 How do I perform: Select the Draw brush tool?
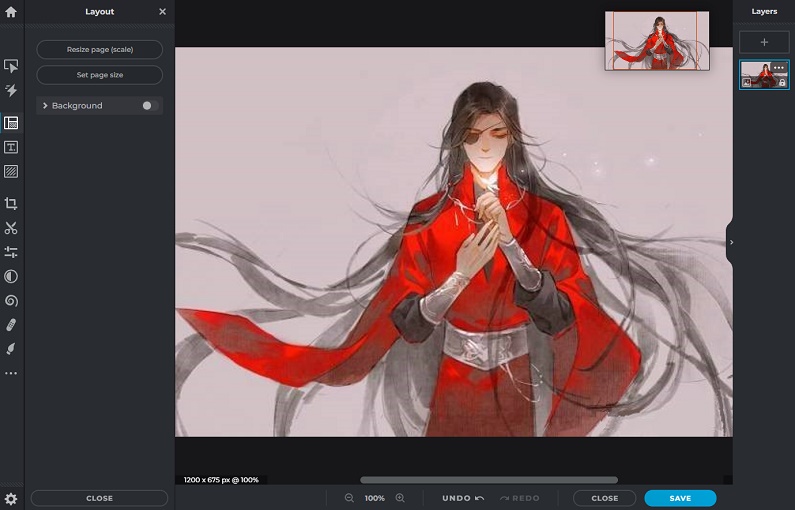click(x=11, y=349)
